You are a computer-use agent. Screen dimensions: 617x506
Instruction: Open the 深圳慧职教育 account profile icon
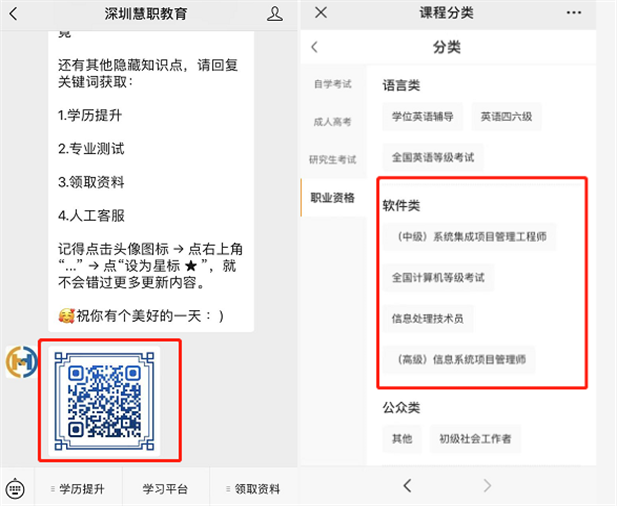click(x=275, y=14)
